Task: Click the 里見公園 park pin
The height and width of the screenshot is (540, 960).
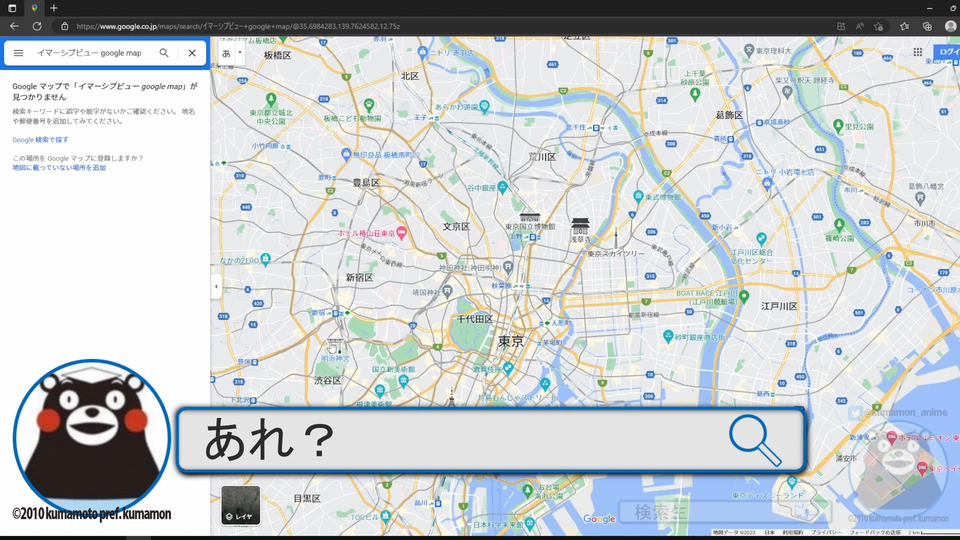Action: (838, 126)
